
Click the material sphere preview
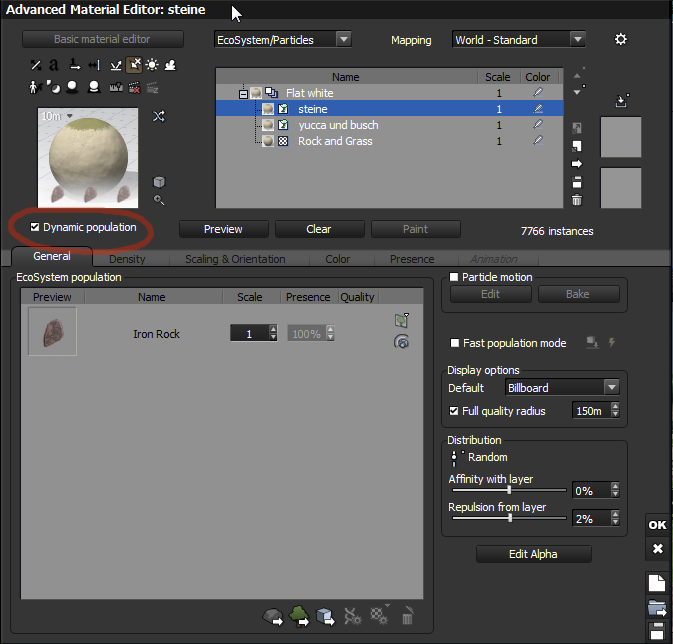coord(88,158)
